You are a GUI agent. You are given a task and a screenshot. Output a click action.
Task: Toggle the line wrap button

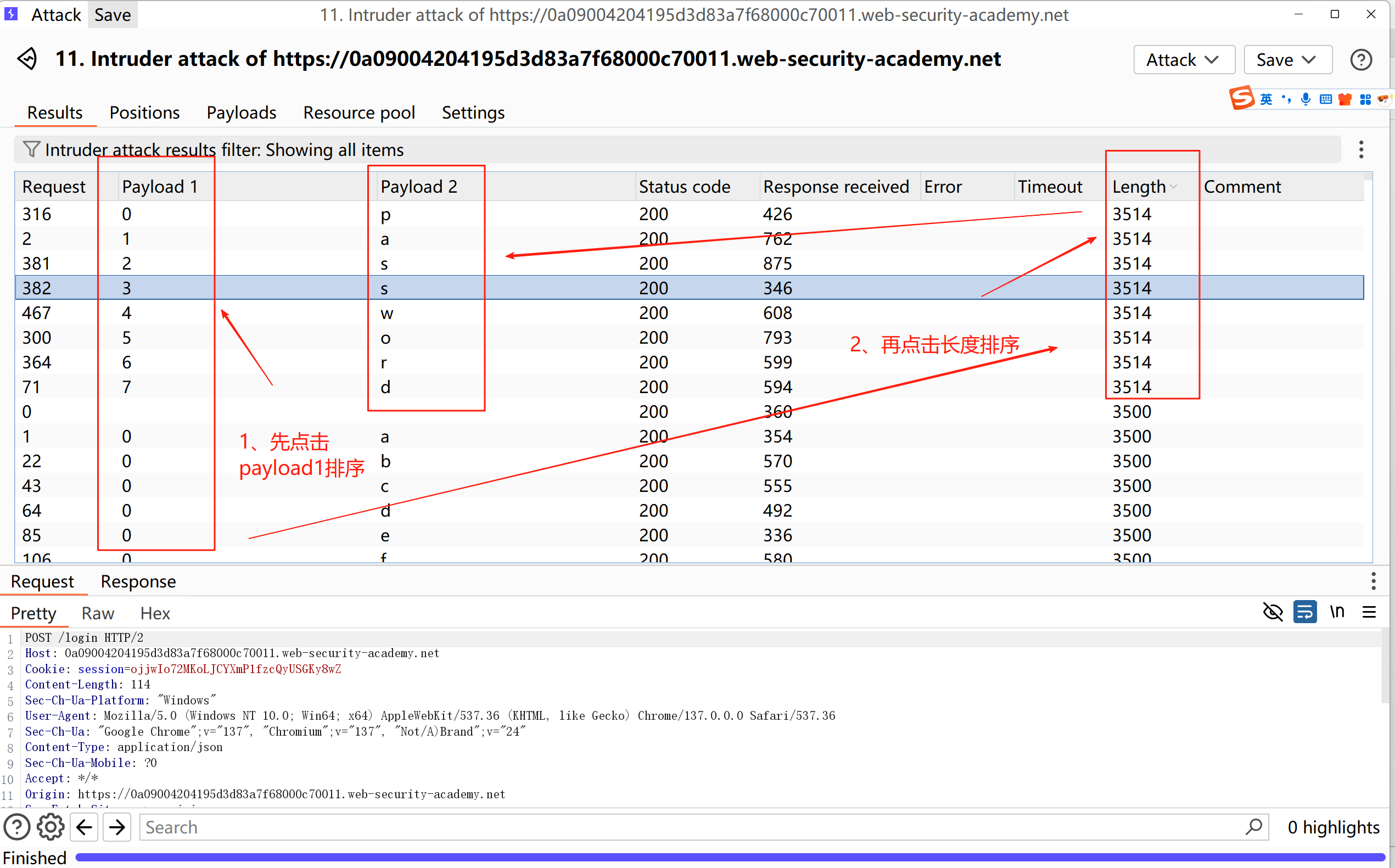1304,612
